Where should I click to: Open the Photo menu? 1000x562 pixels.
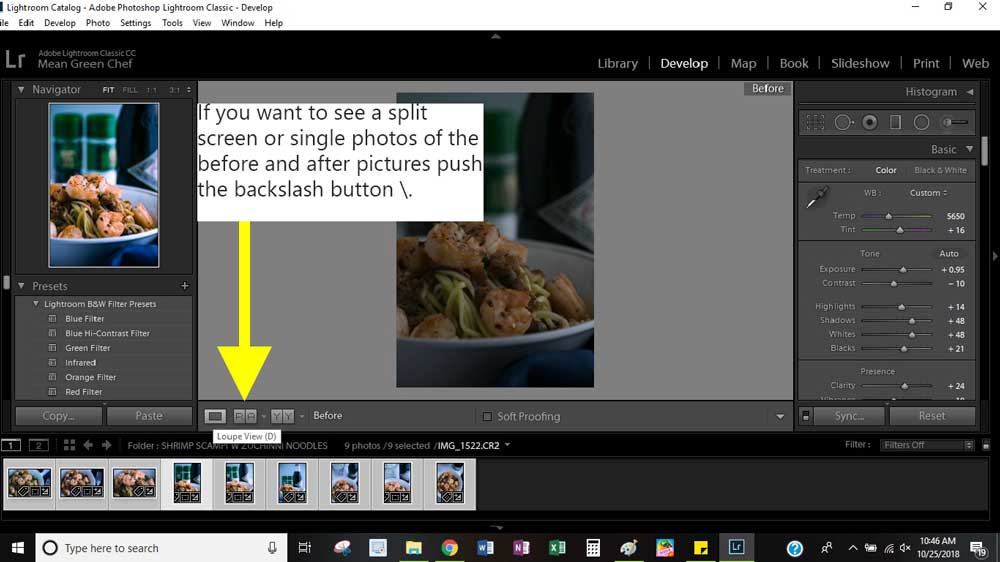click(x=98, y=23)
